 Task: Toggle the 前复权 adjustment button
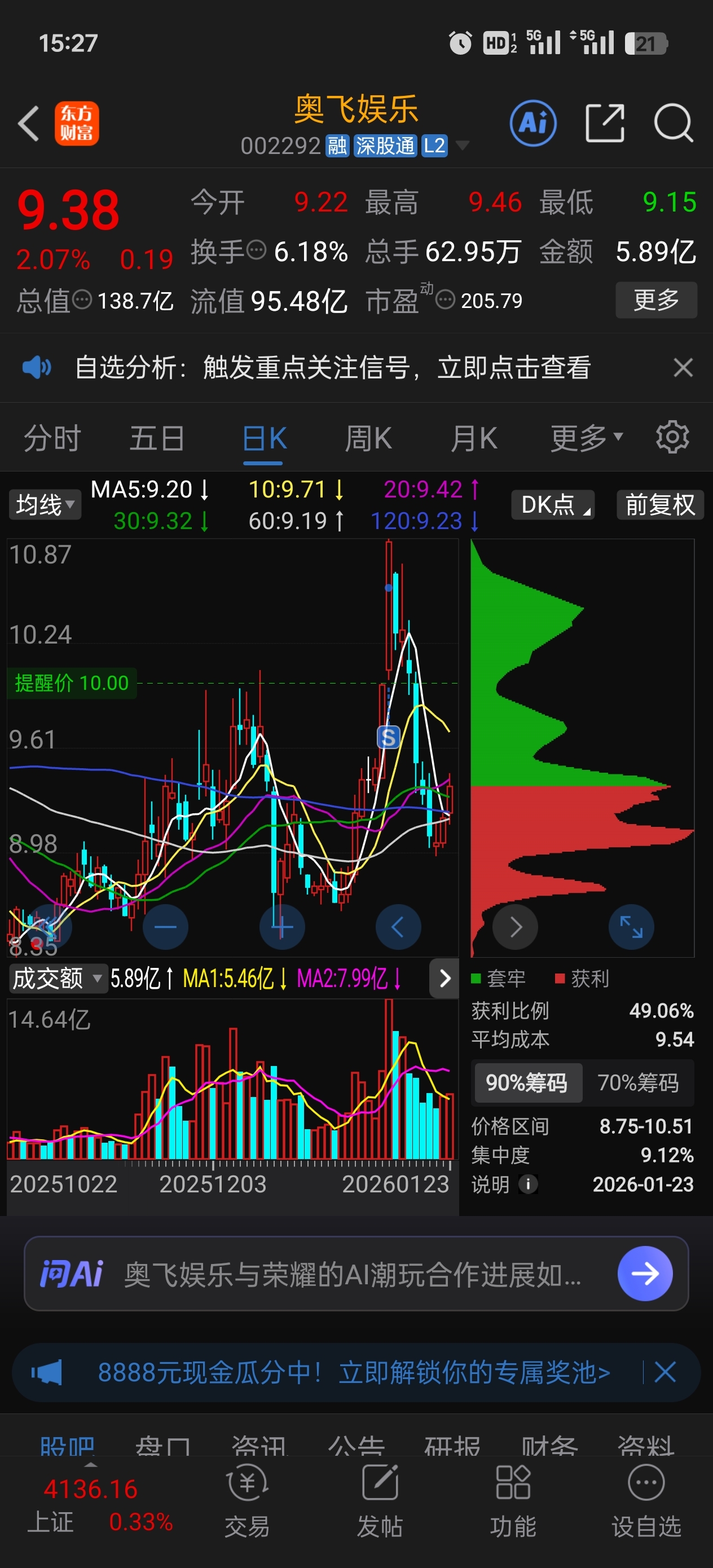coord(660,505)
